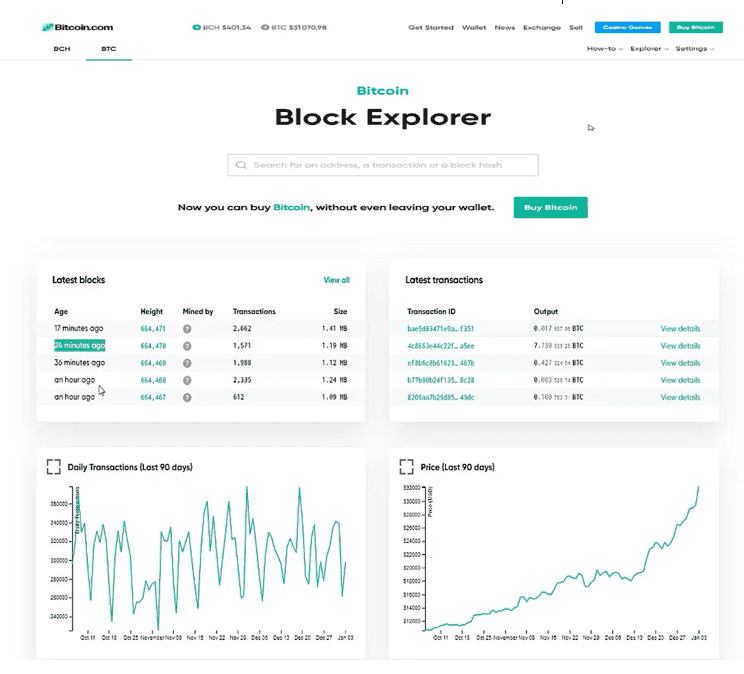Open the Settings dropdown menu
This screenshot has width=744, height=674.
coord(695,48)
